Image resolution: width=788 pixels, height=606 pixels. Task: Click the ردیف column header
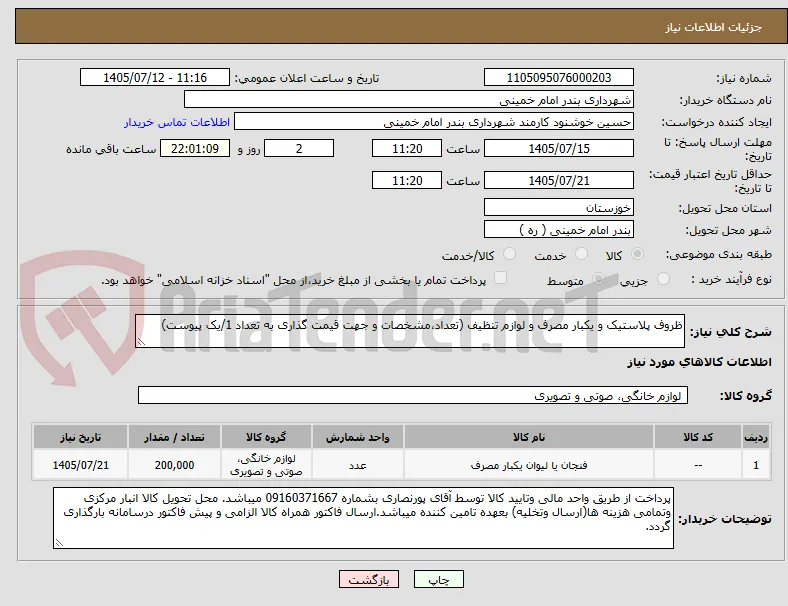pyautogui.click(x=756, y=437)
